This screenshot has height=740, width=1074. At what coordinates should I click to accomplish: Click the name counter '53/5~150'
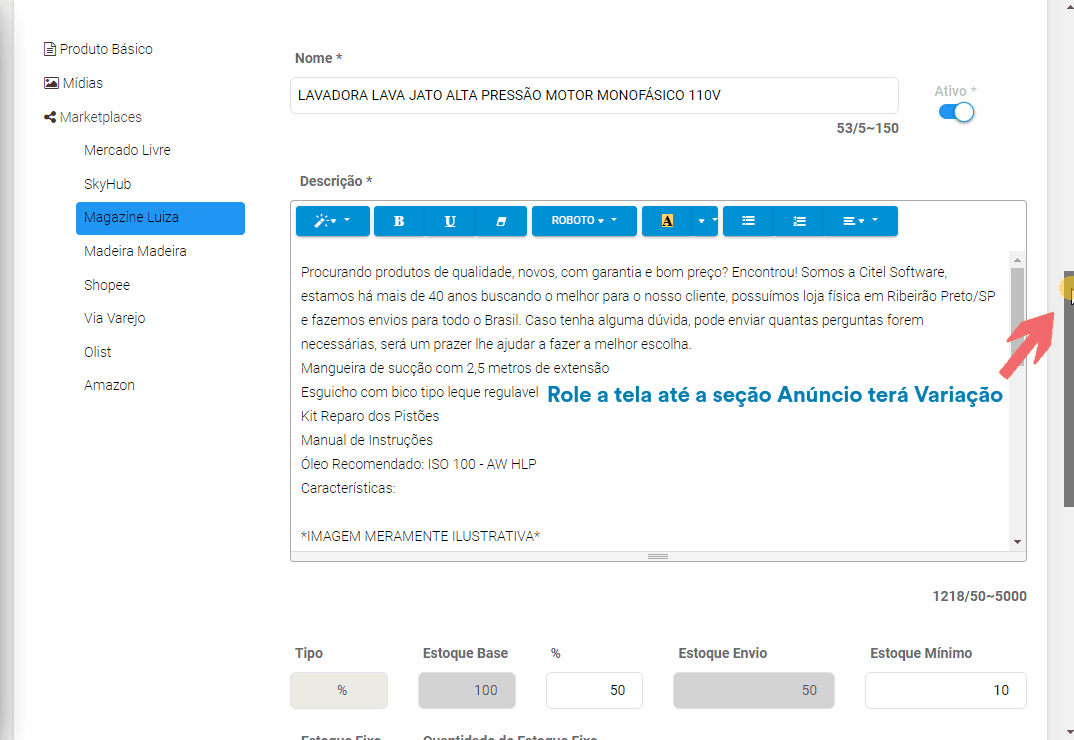tap(867, 128)
